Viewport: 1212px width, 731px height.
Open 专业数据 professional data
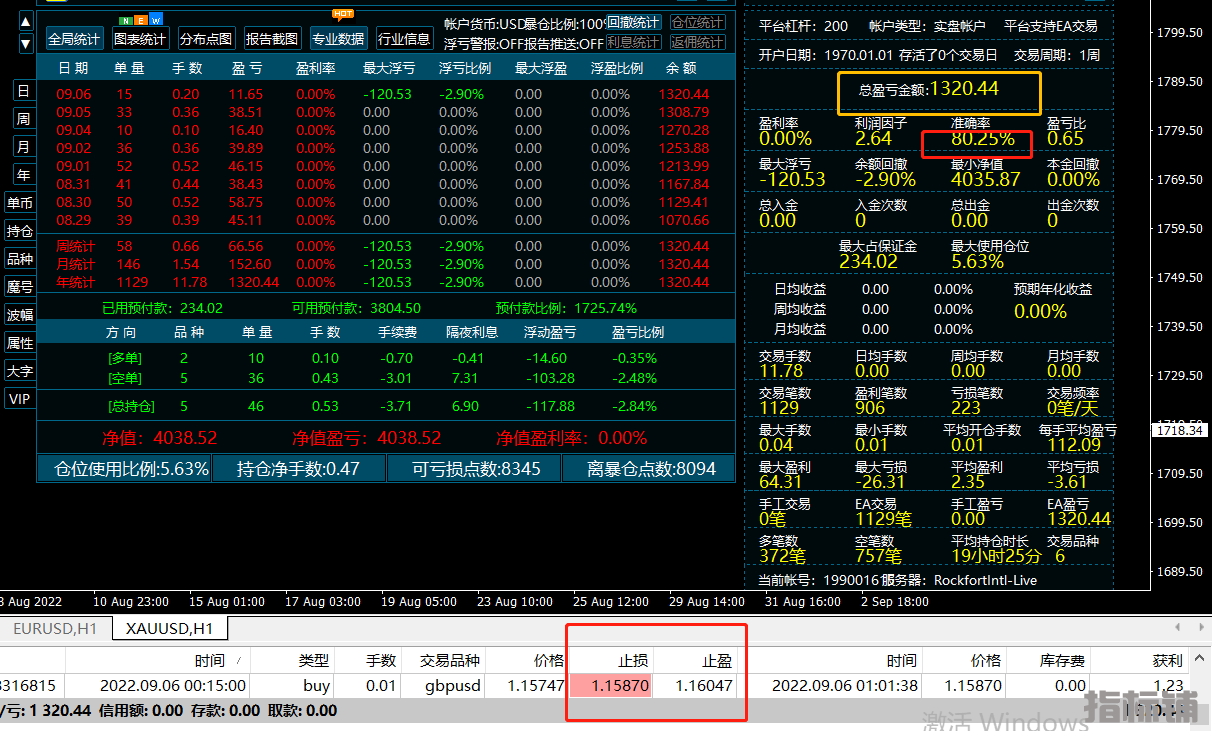coord(338,40)
